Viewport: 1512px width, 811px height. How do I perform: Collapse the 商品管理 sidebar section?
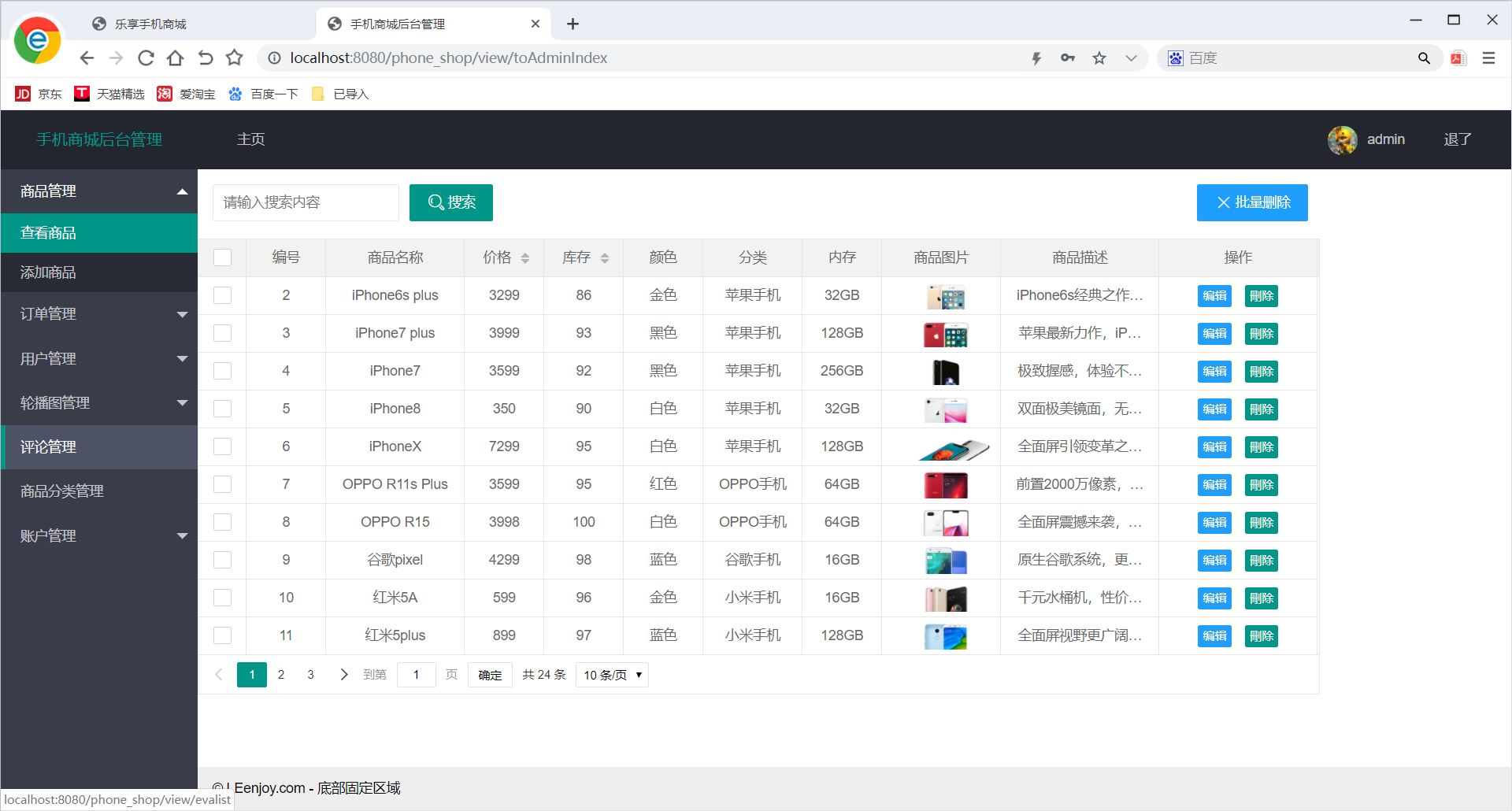pyautogui.click(x=98, y=191)
